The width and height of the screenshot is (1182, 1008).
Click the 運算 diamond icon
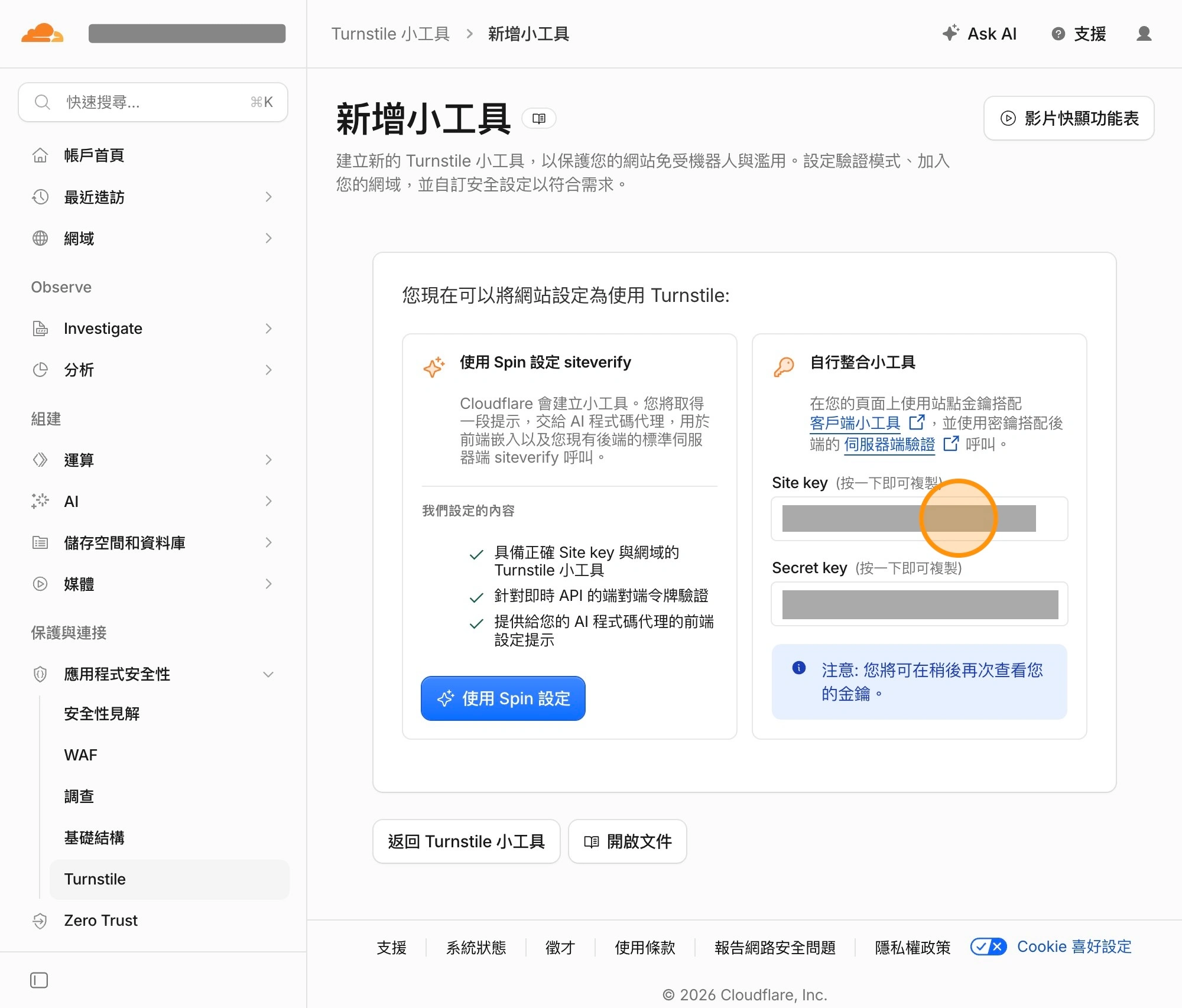point(40,460)
